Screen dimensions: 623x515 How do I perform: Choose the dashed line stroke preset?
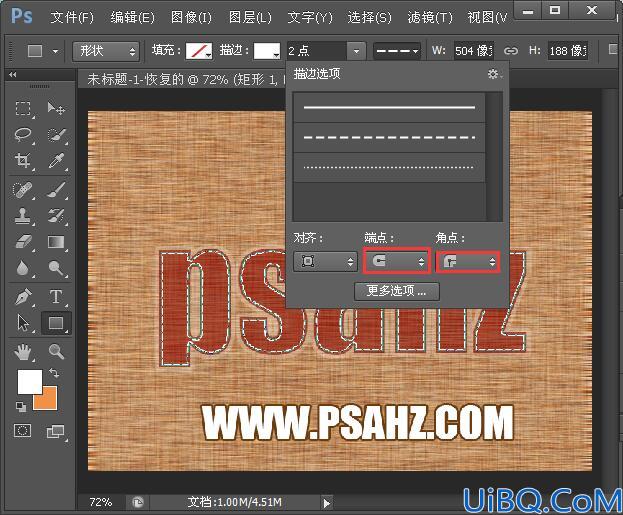(x=389, y=137)
